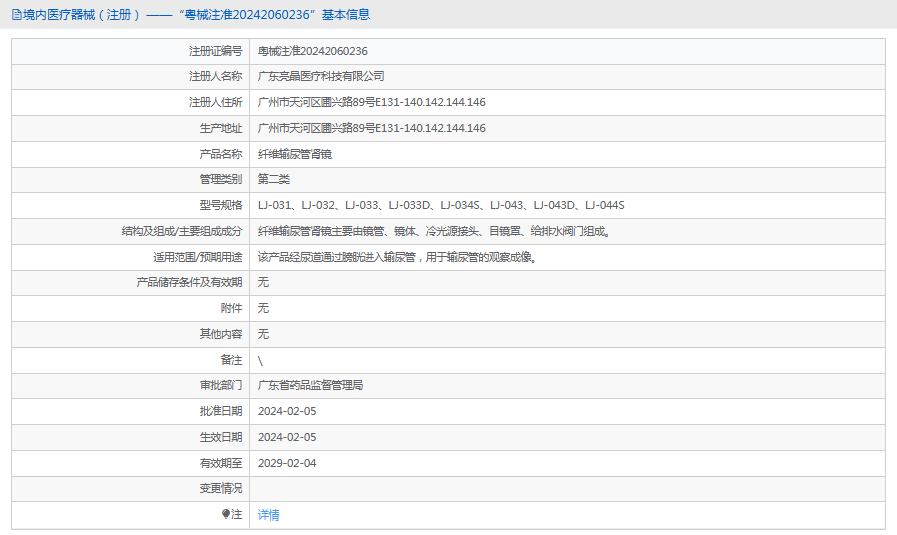Click the 适用范围/预期用途 label
Screen dimensions: 897x535
[197, 257]
